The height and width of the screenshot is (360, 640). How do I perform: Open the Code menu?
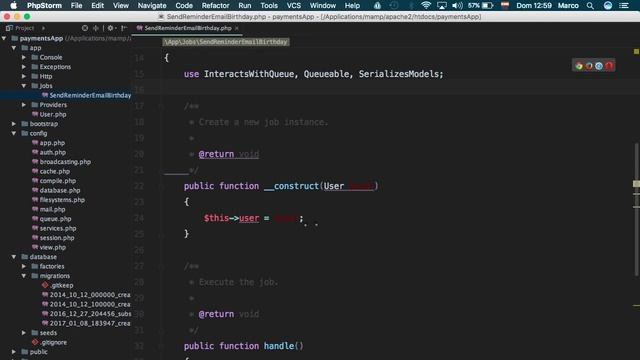(184, 6)
